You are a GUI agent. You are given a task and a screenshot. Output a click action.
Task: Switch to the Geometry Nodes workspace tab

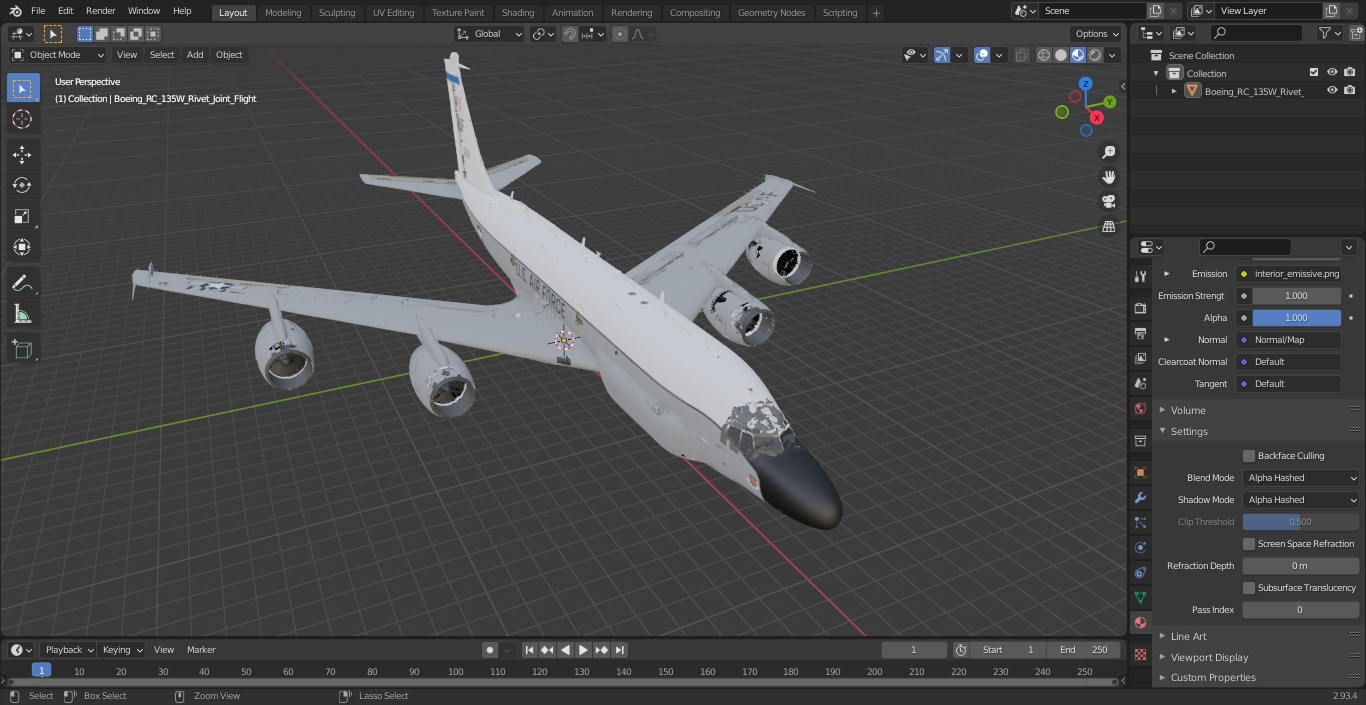(x=771, y=12)
